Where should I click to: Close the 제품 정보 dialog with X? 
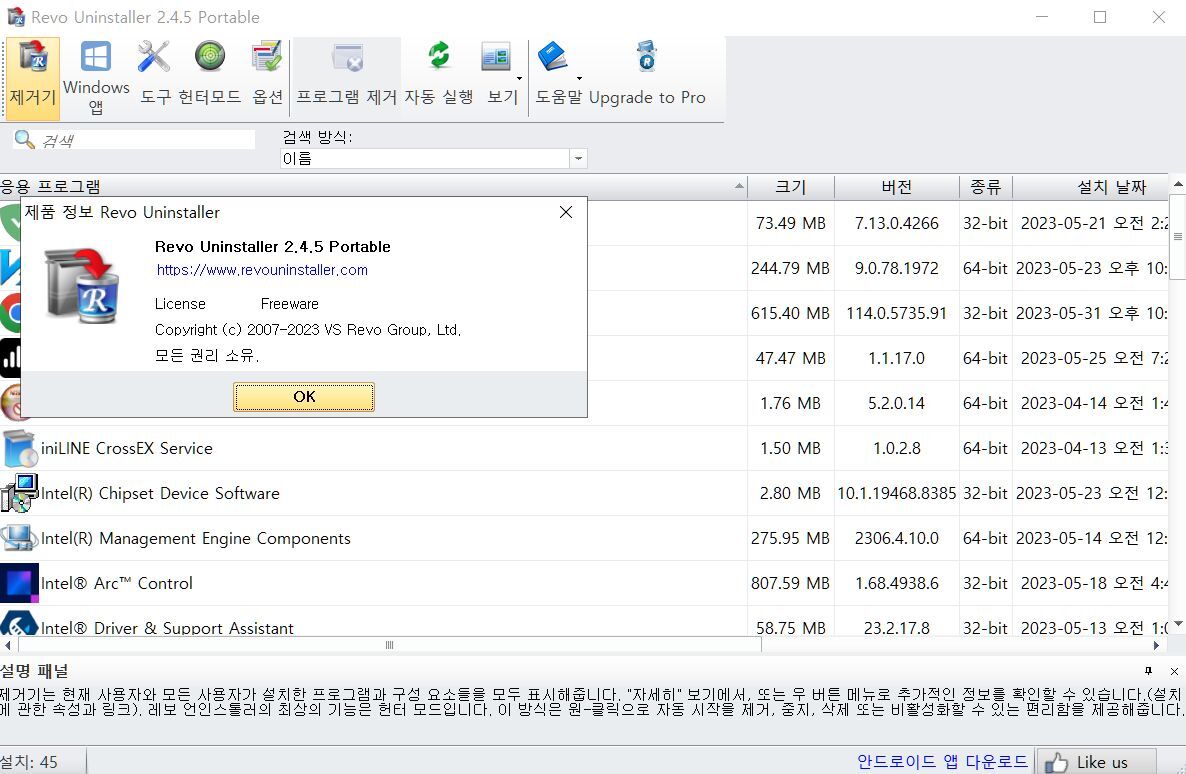pyautogui.click(x=566, y=213)
